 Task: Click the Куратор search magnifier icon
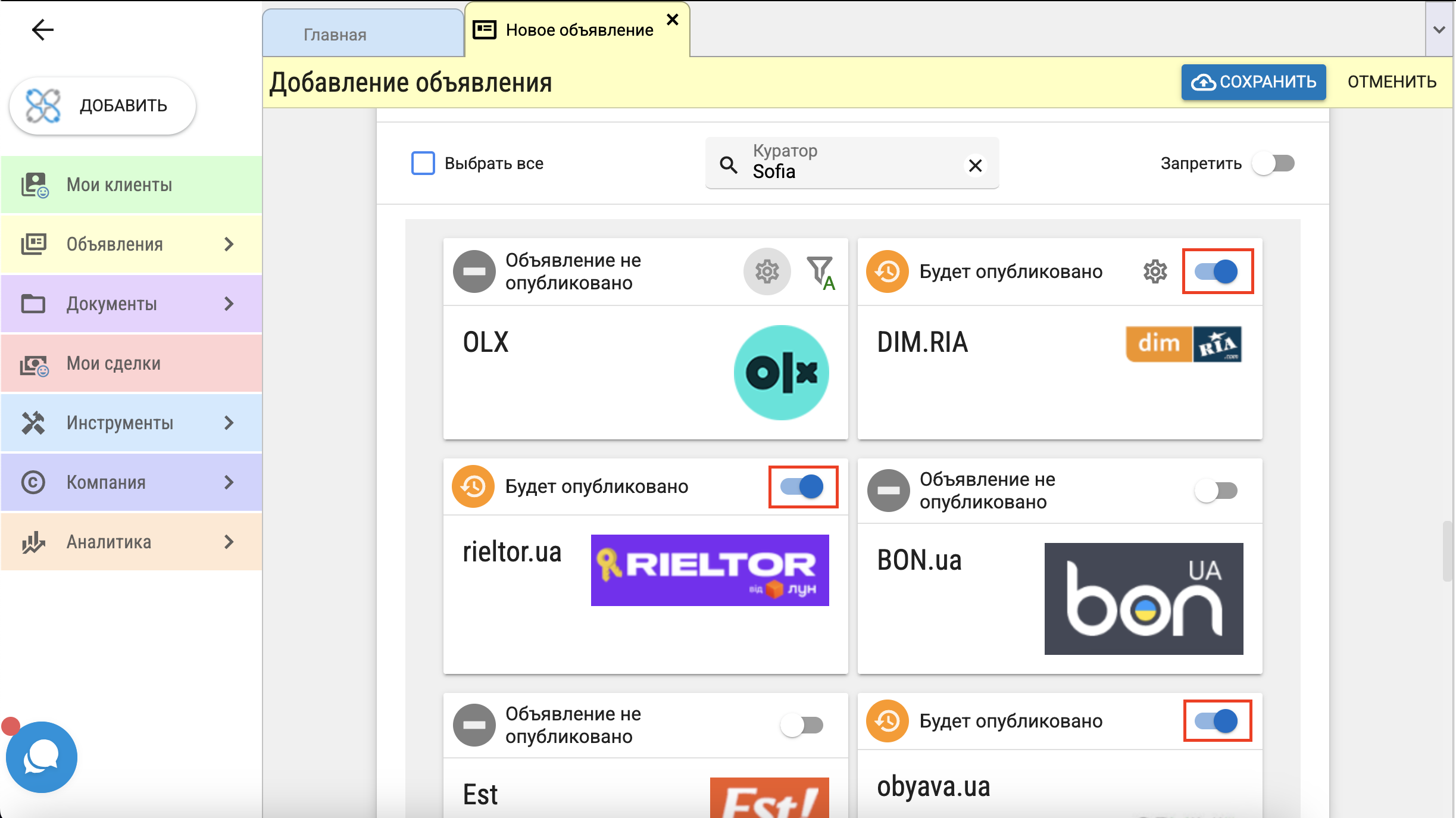click(x=729, y=164)
